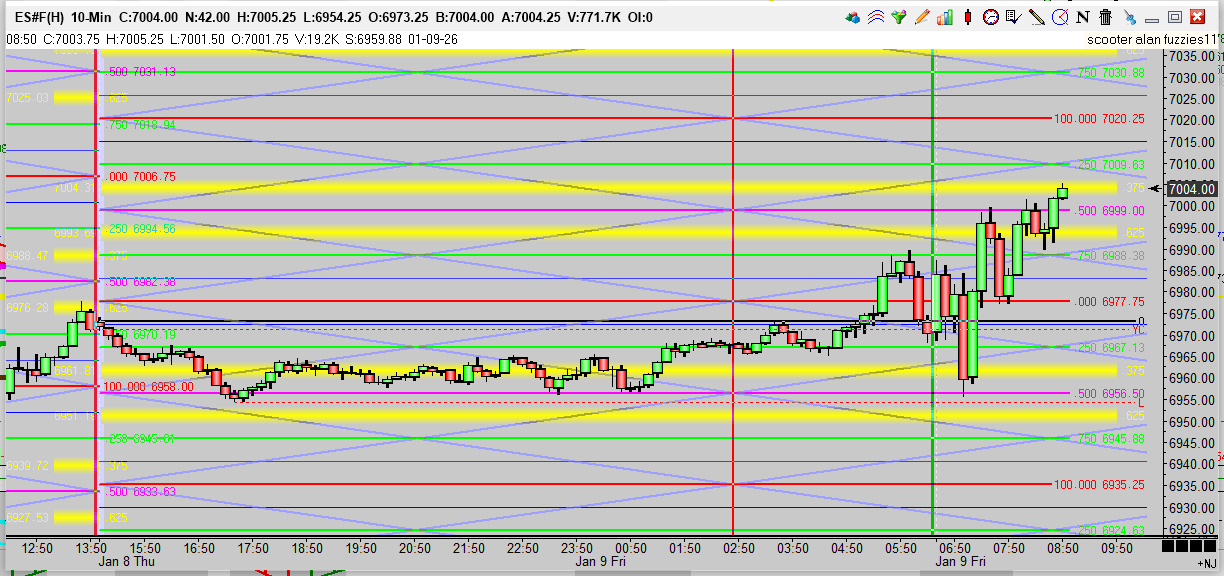Select the red candlestick chart icon
The image size is (1224, 576).
[x=967, y=17]
